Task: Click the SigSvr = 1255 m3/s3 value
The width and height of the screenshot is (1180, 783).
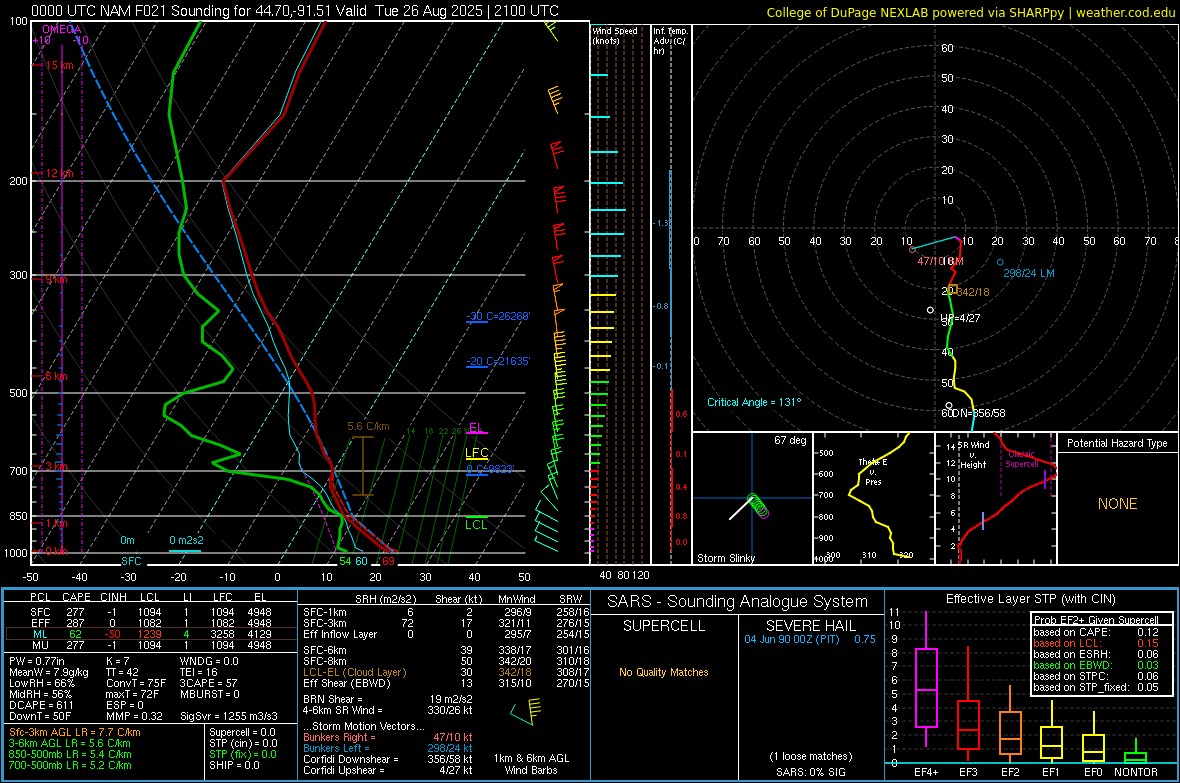Action: [x=229, y=717]
